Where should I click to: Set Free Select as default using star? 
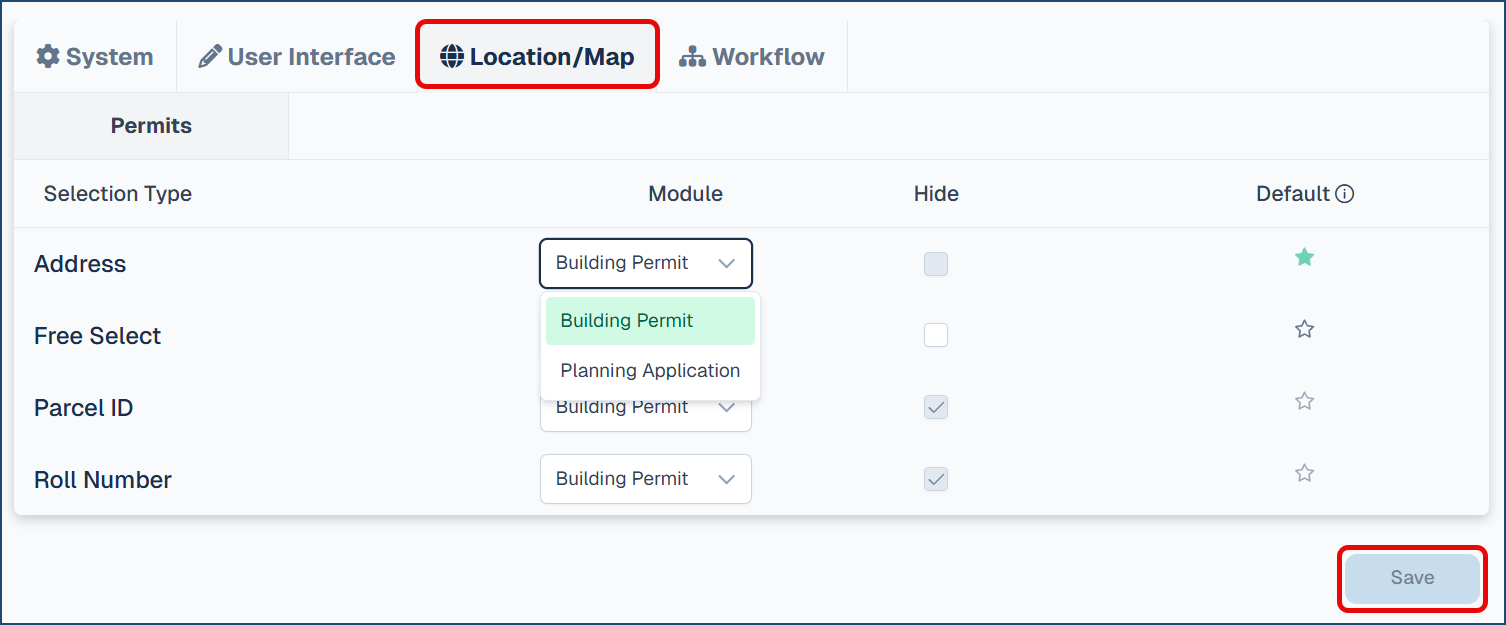click(x=1304, y=329)
